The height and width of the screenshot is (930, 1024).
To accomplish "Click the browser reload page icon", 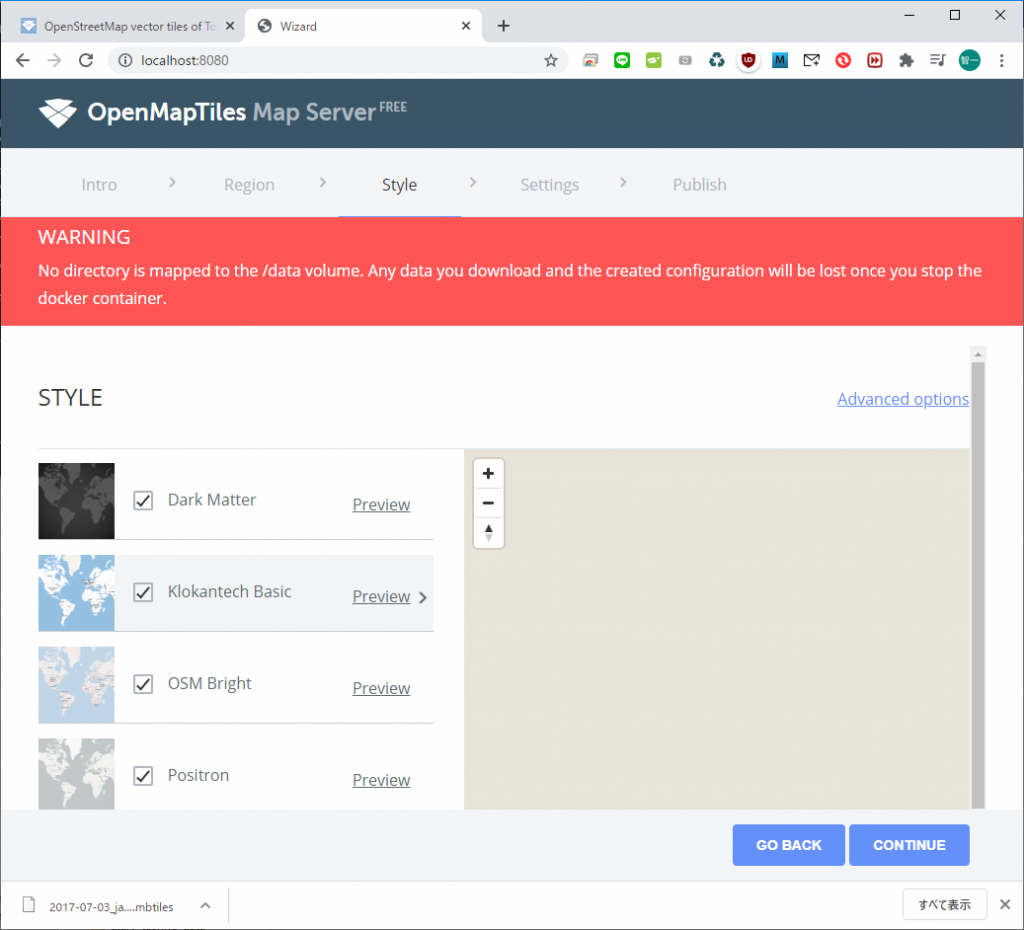I will pos(86,60).
